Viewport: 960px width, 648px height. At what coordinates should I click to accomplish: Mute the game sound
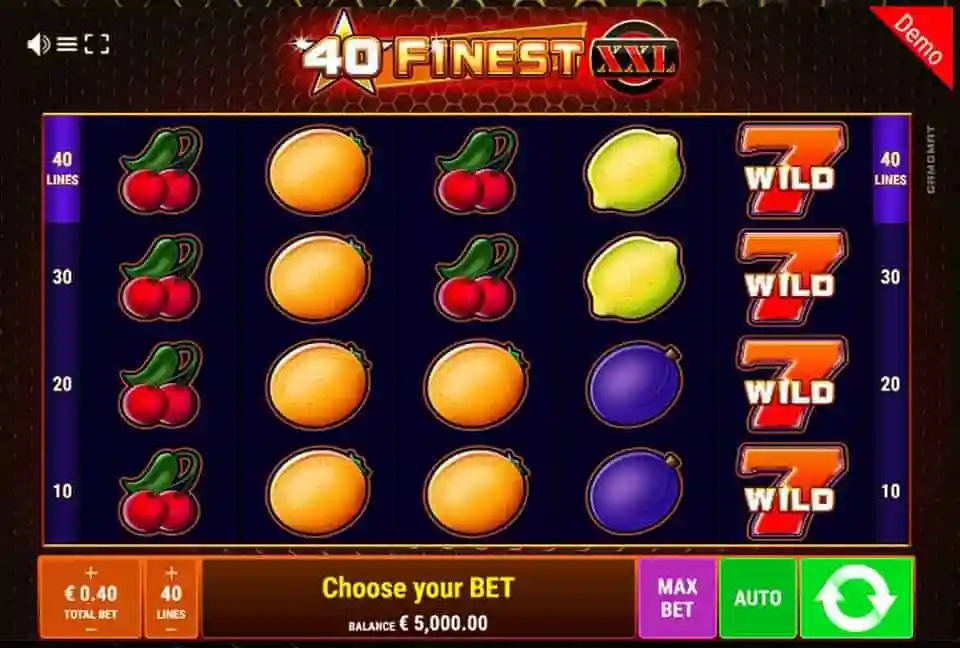coord(39,45)
